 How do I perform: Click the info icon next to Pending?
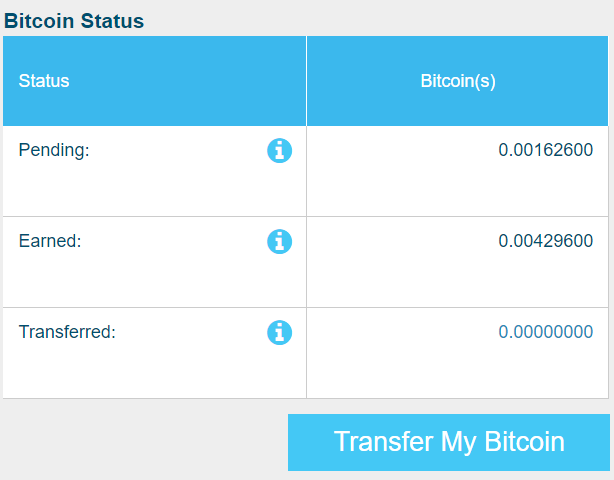click(279, 150)
